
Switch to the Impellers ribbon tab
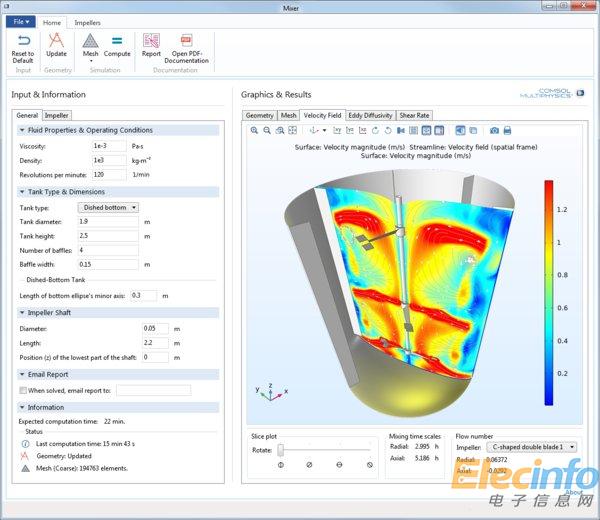coord(87,21)
